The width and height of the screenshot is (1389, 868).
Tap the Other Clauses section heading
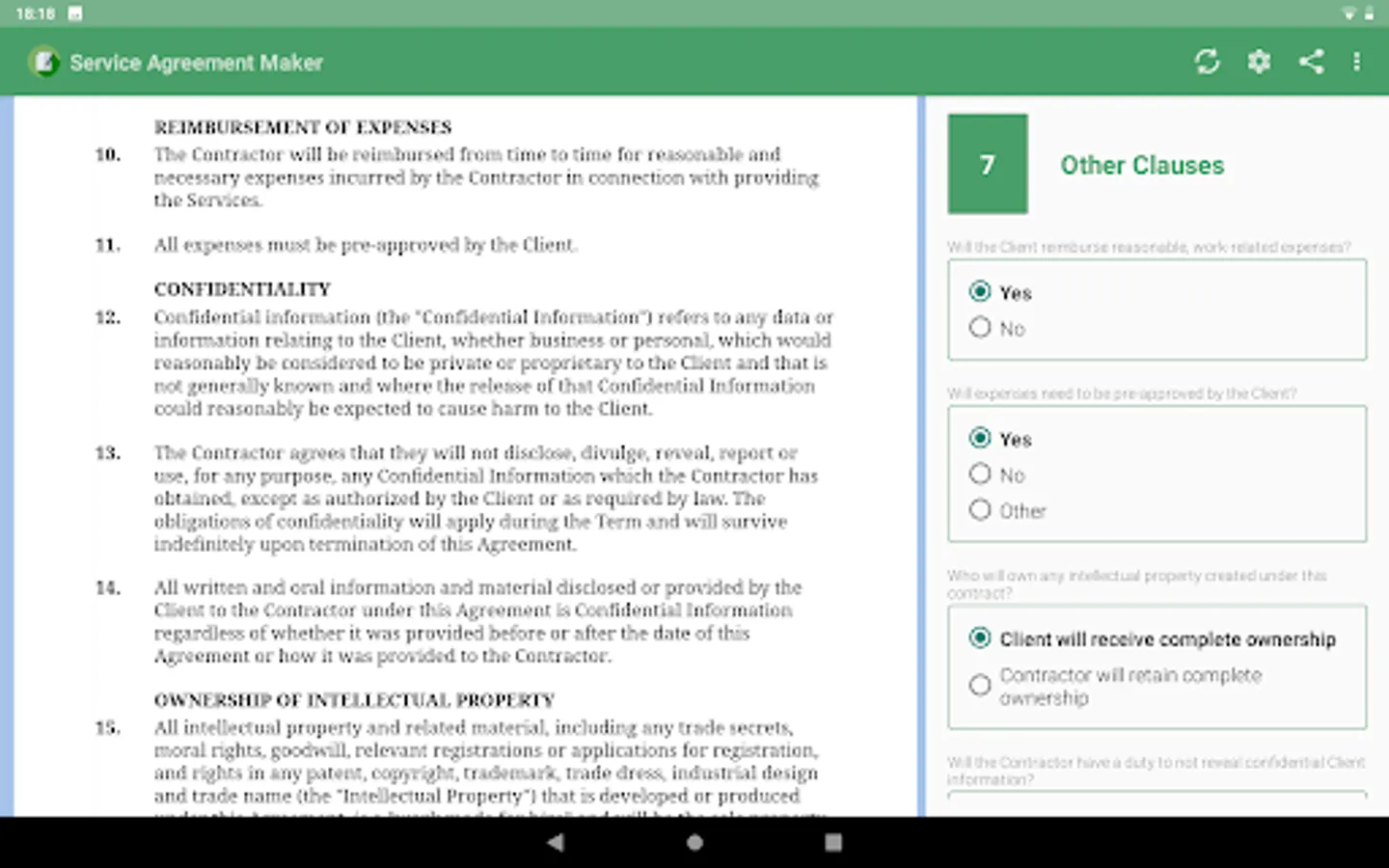click(1142, 165)
